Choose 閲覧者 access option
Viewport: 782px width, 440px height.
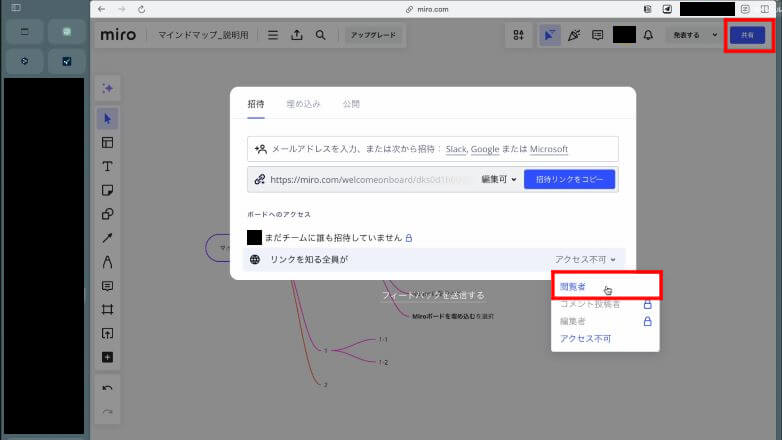[605, 287]
